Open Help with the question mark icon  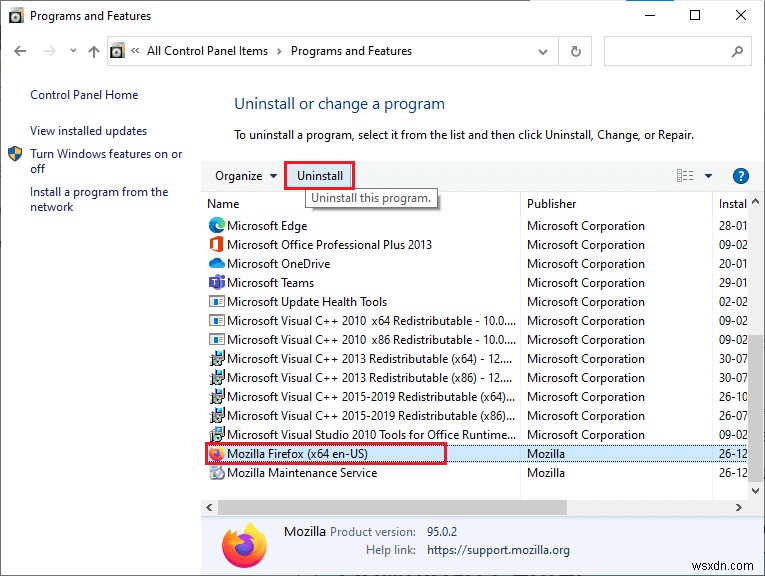pos(741,176)
